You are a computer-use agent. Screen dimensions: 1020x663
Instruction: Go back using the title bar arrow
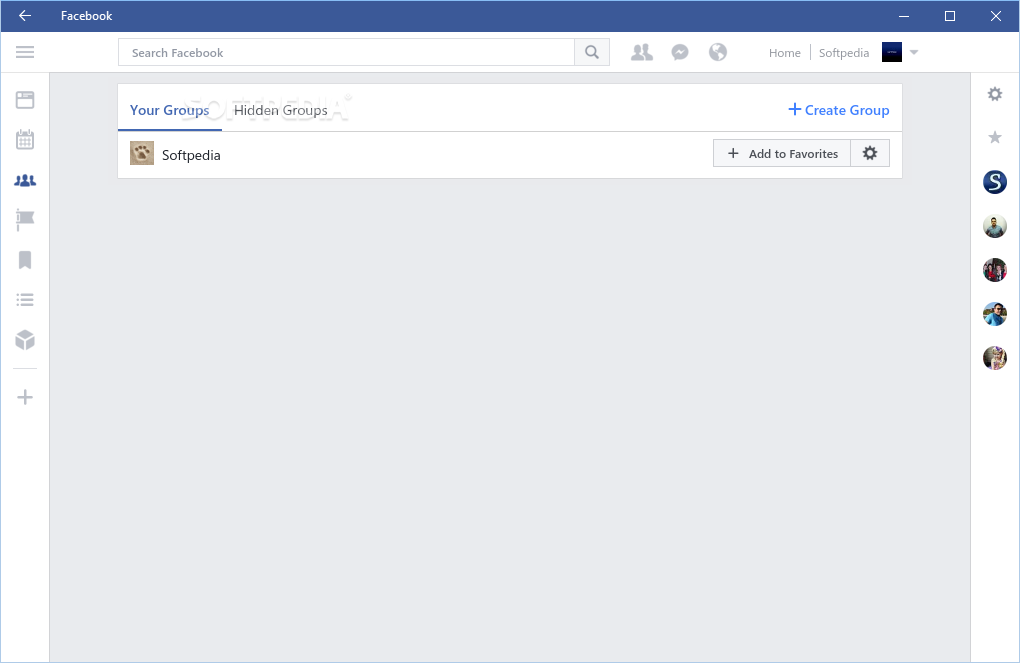(x=25, y=16)
